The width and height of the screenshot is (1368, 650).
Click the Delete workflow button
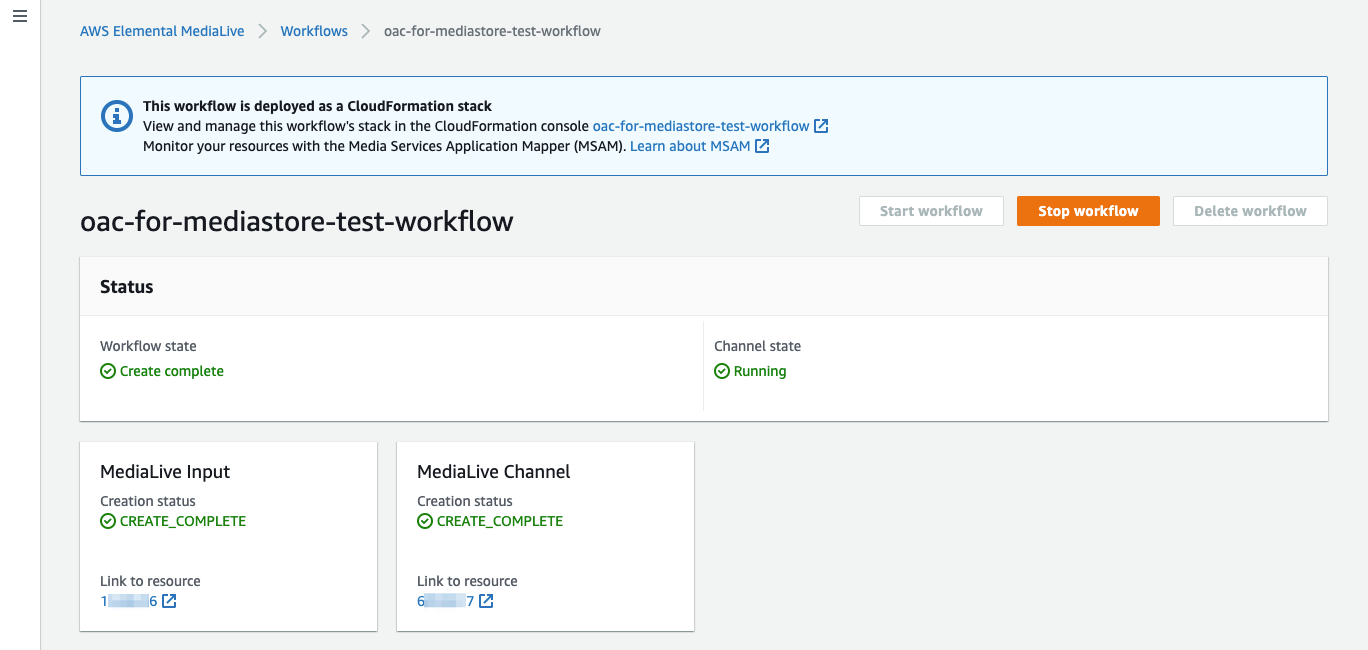point(1250,211)
